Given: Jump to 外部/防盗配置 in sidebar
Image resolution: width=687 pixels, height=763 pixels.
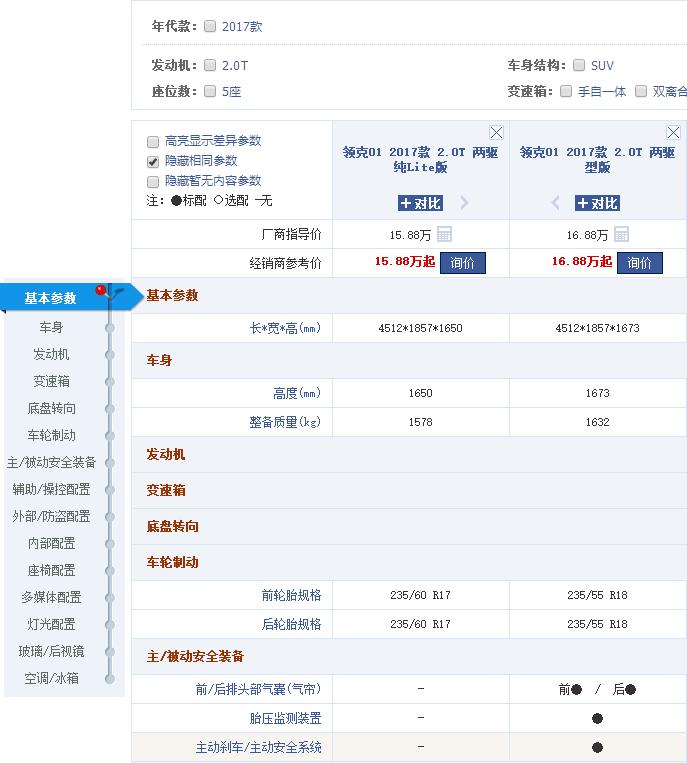Looking at the screenshot, I should [x=51, y=516].
